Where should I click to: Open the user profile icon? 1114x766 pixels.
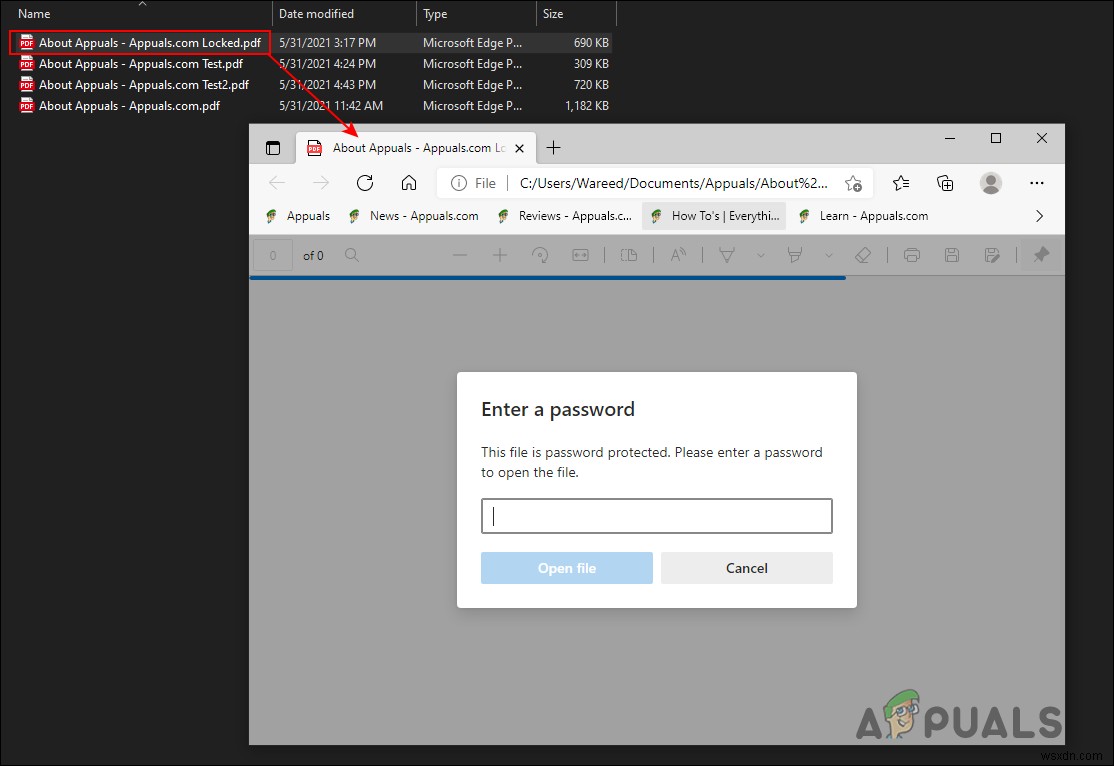(x=990, y=183)
